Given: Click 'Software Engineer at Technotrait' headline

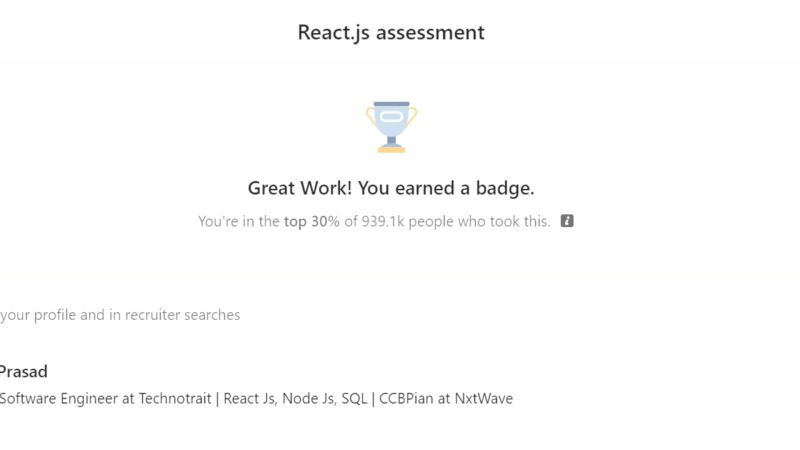Looking at the screenshot, I should pos(106,398).
